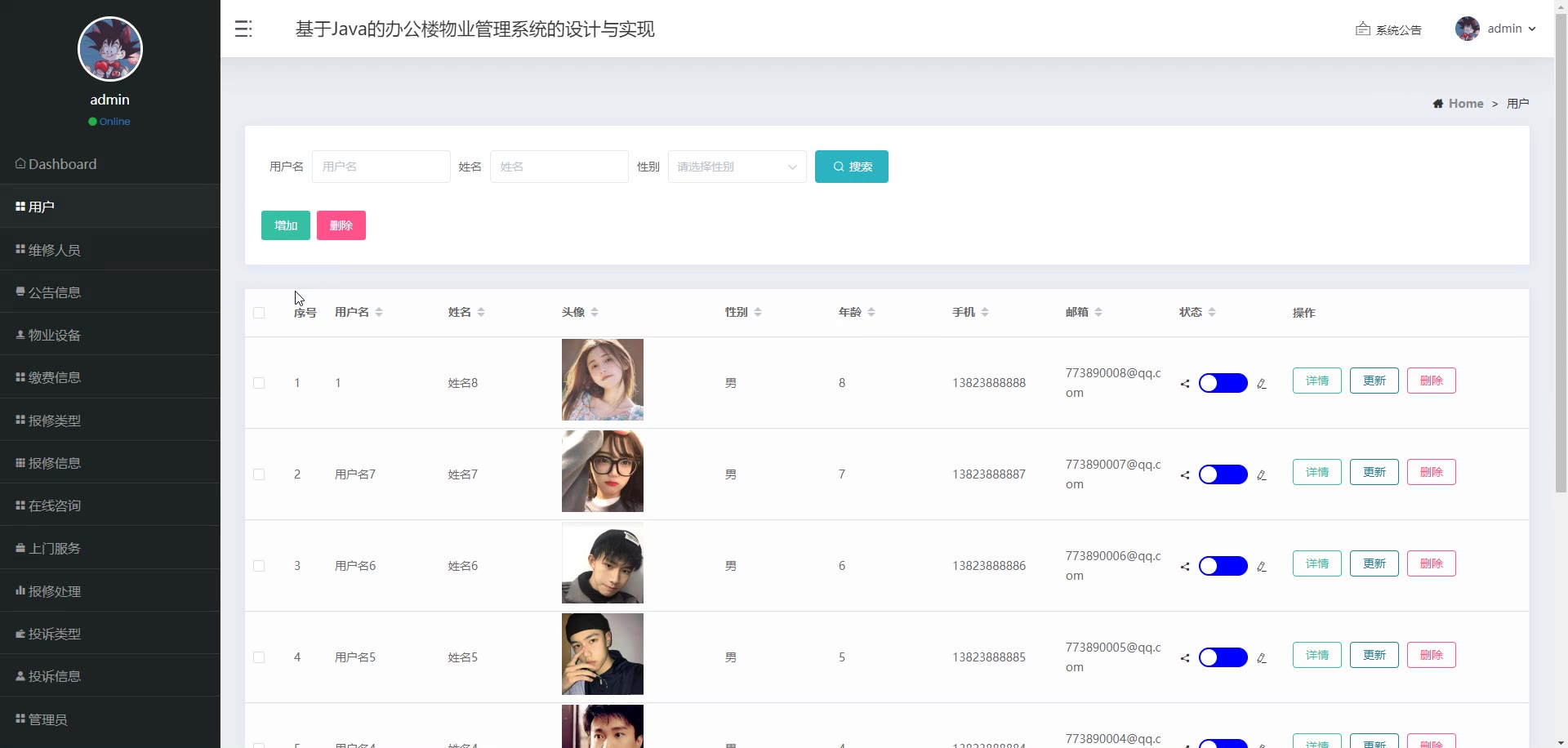Click the share icon in the 姓名8 row
1568x748 pixels.
pos(1185,384)
